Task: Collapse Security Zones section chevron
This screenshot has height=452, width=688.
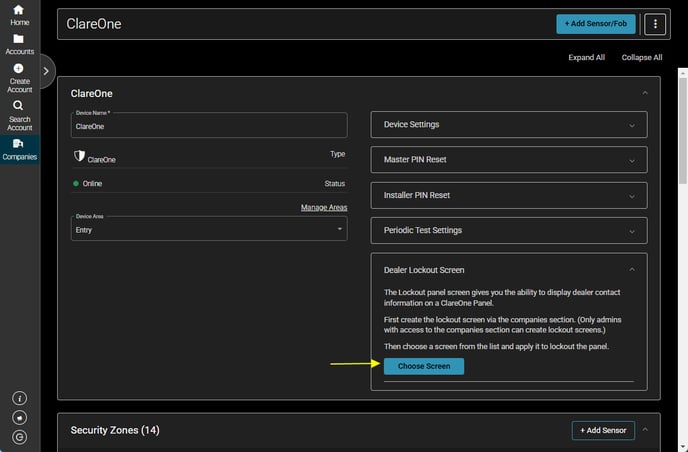Action: [645, 430]
